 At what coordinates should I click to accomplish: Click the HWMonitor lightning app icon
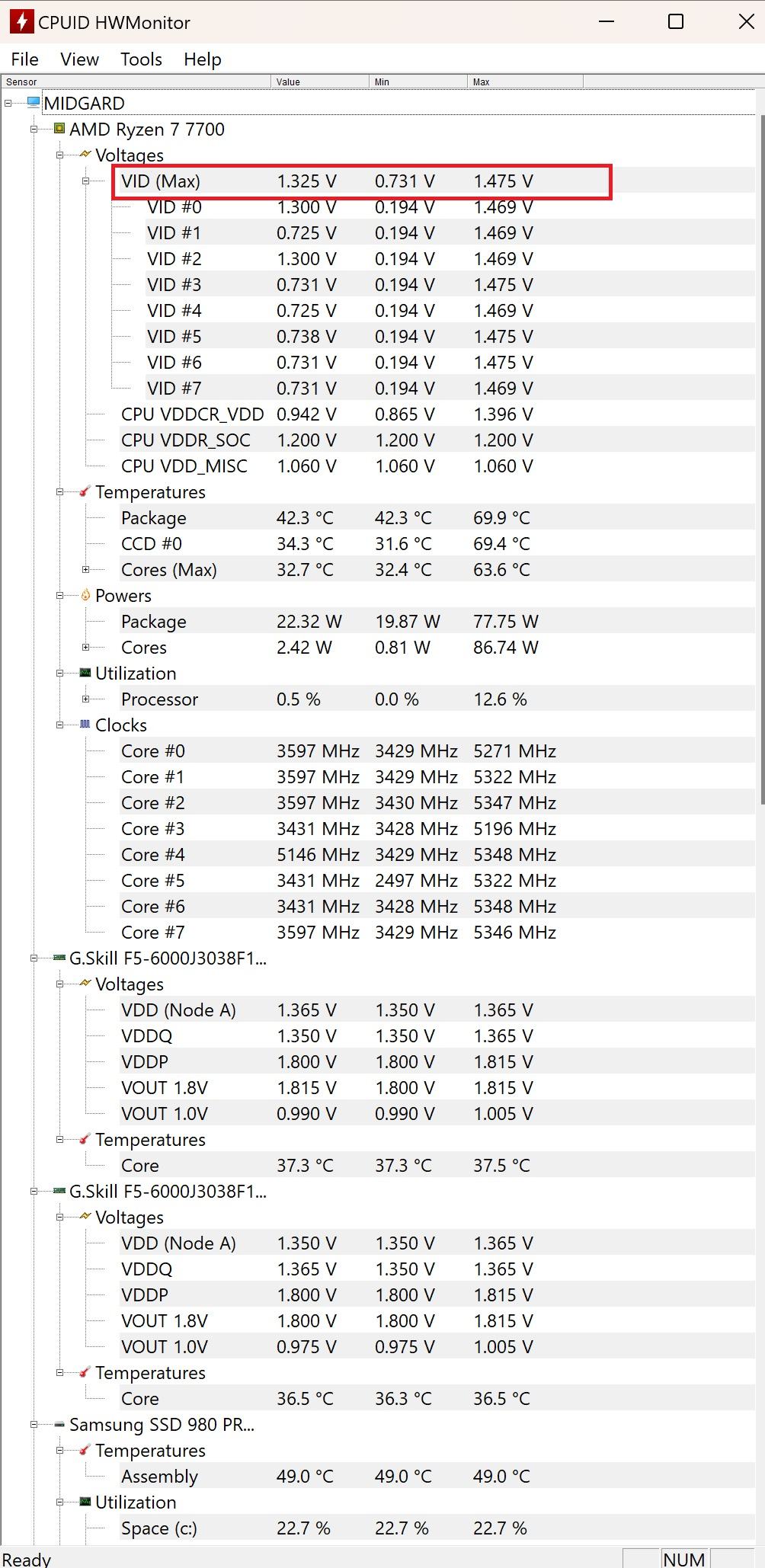[21, 22]
